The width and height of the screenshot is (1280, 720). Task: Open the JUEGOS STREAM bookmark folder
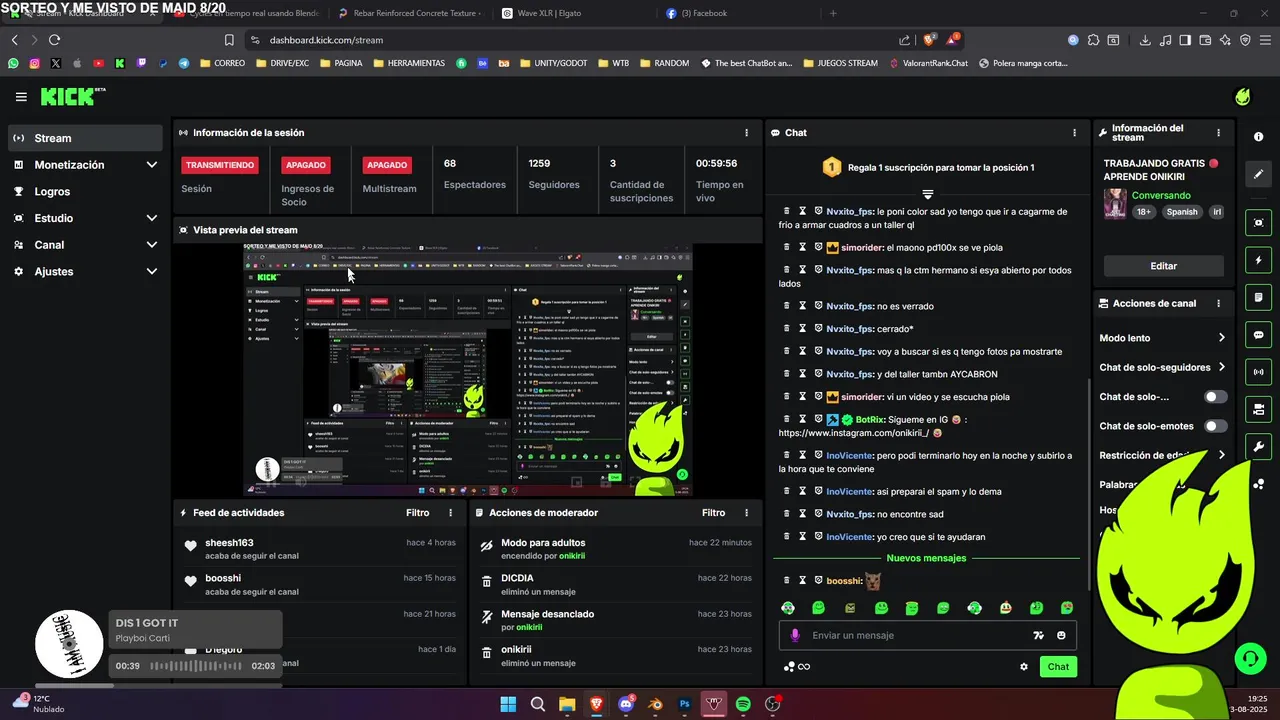point(839,63)
